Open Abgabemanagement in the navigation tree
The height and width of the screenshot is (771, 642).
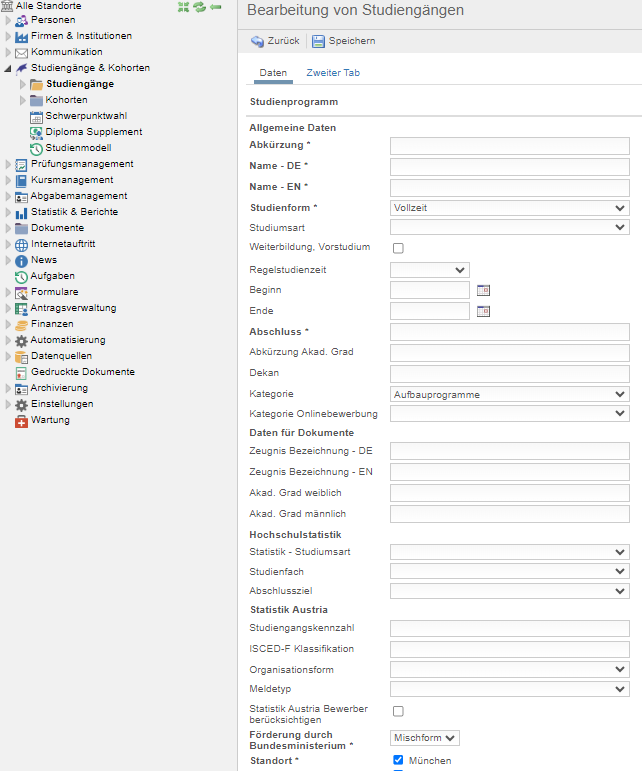[79, 196]
